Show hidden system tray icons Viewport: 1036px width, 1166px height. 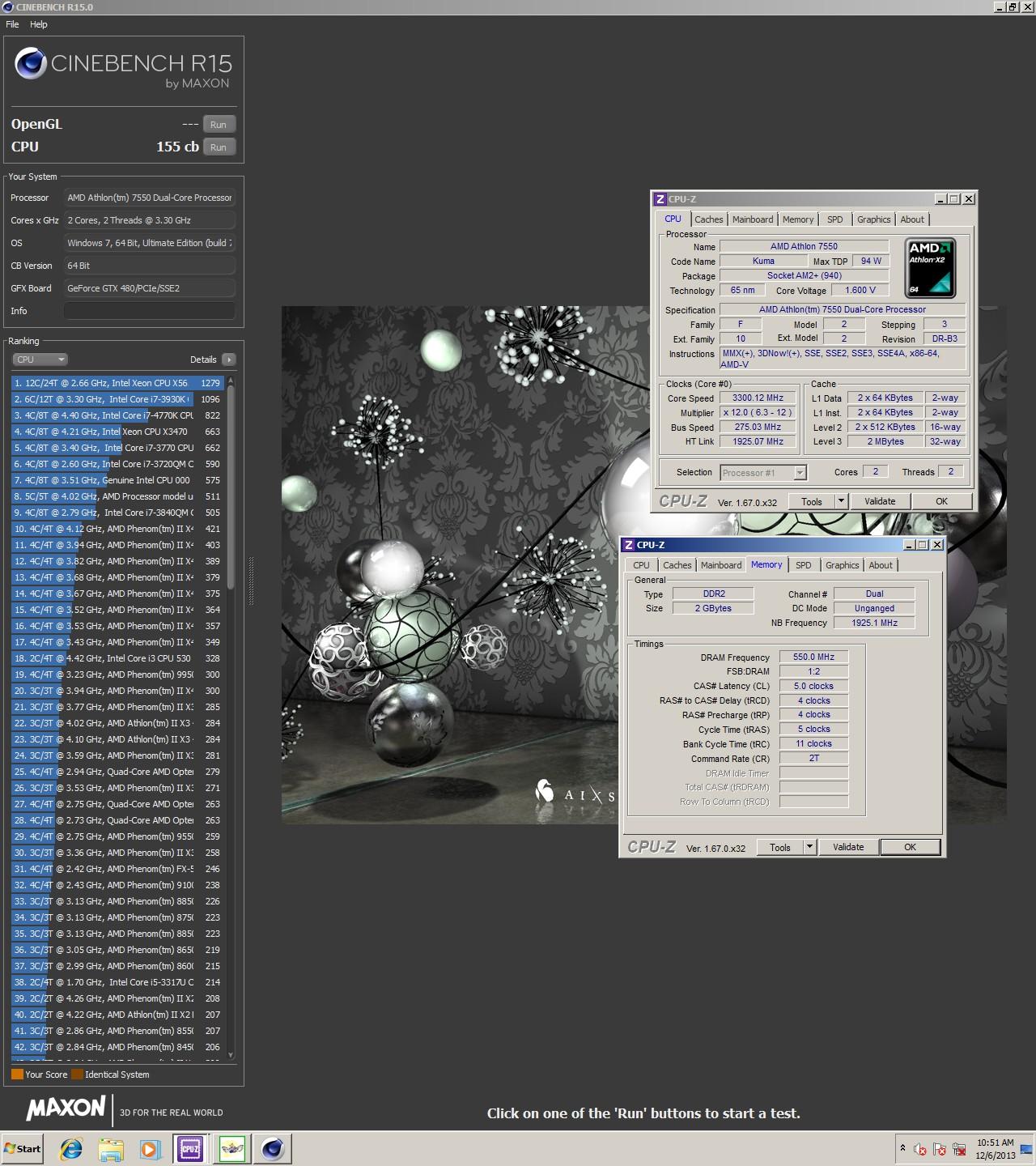coord(902,1148)
